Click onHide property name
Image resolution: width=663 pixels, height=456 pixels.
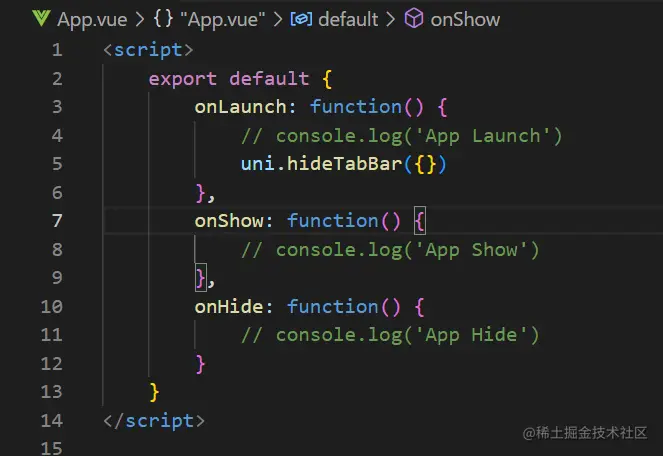[229, 307]
